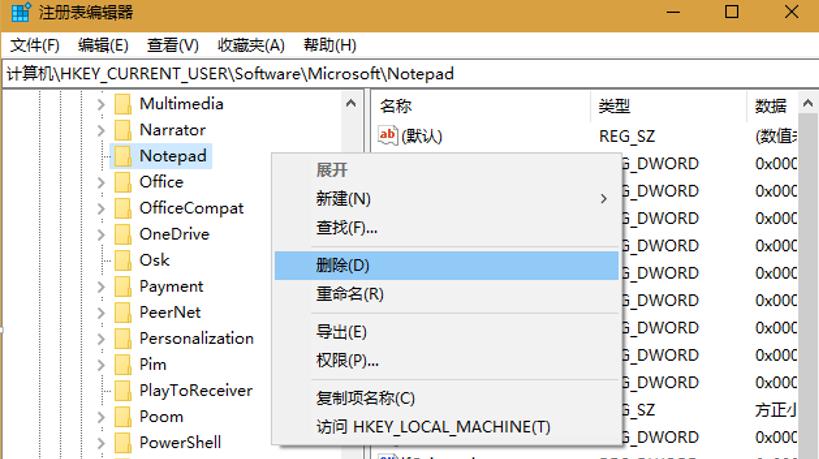819x459 pixels.
Task: Click the Poom folder icon
Action: (123, 417)
